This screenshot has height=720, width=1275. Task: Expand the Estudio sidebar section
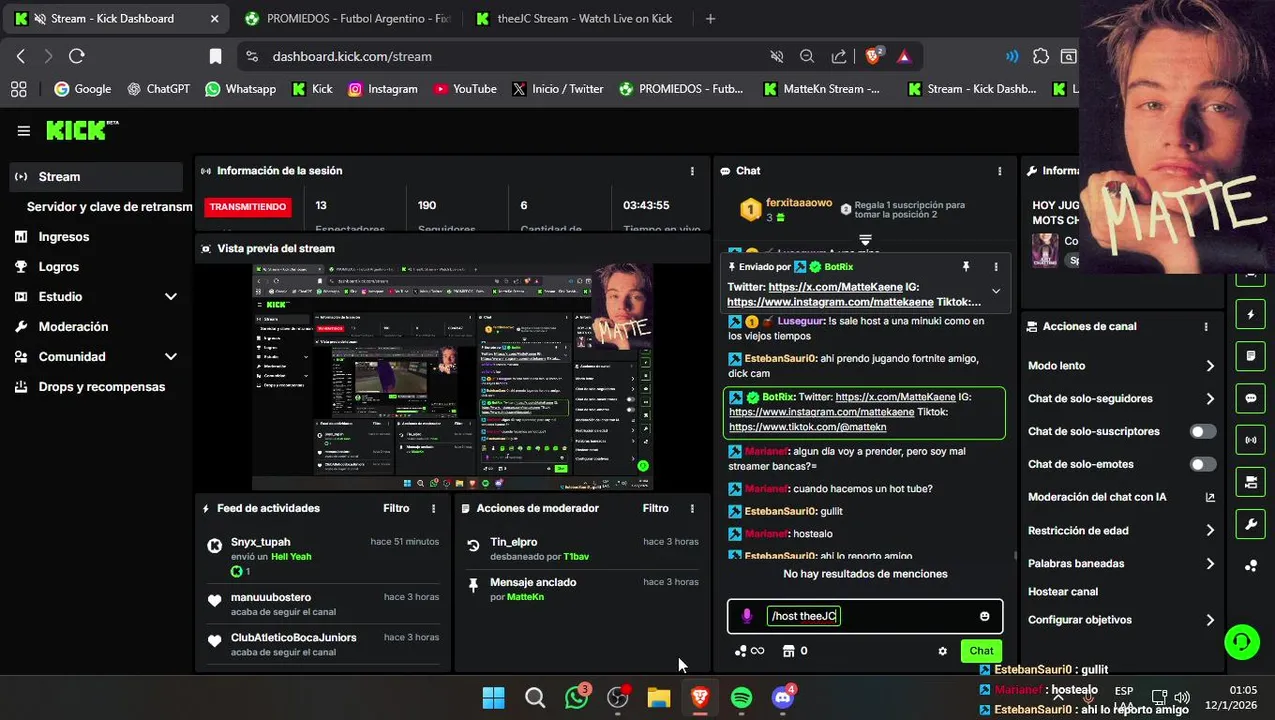(171, 297)
